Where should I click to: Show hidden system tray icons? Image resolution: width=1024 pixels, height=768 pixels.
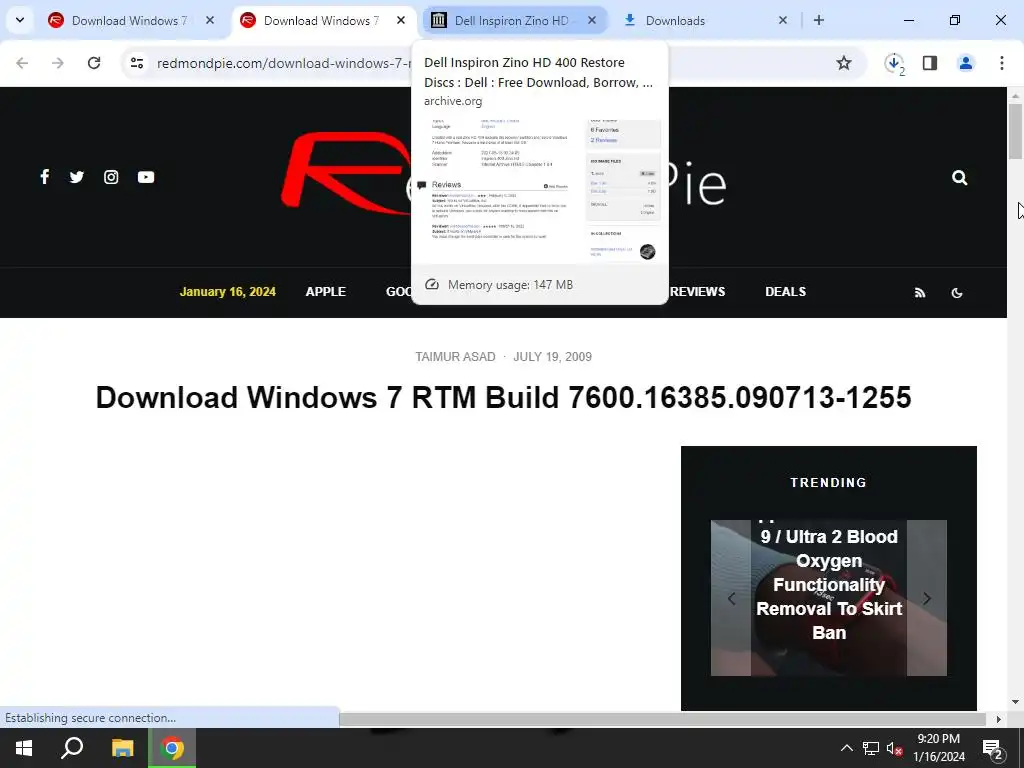tap(846, 748)
